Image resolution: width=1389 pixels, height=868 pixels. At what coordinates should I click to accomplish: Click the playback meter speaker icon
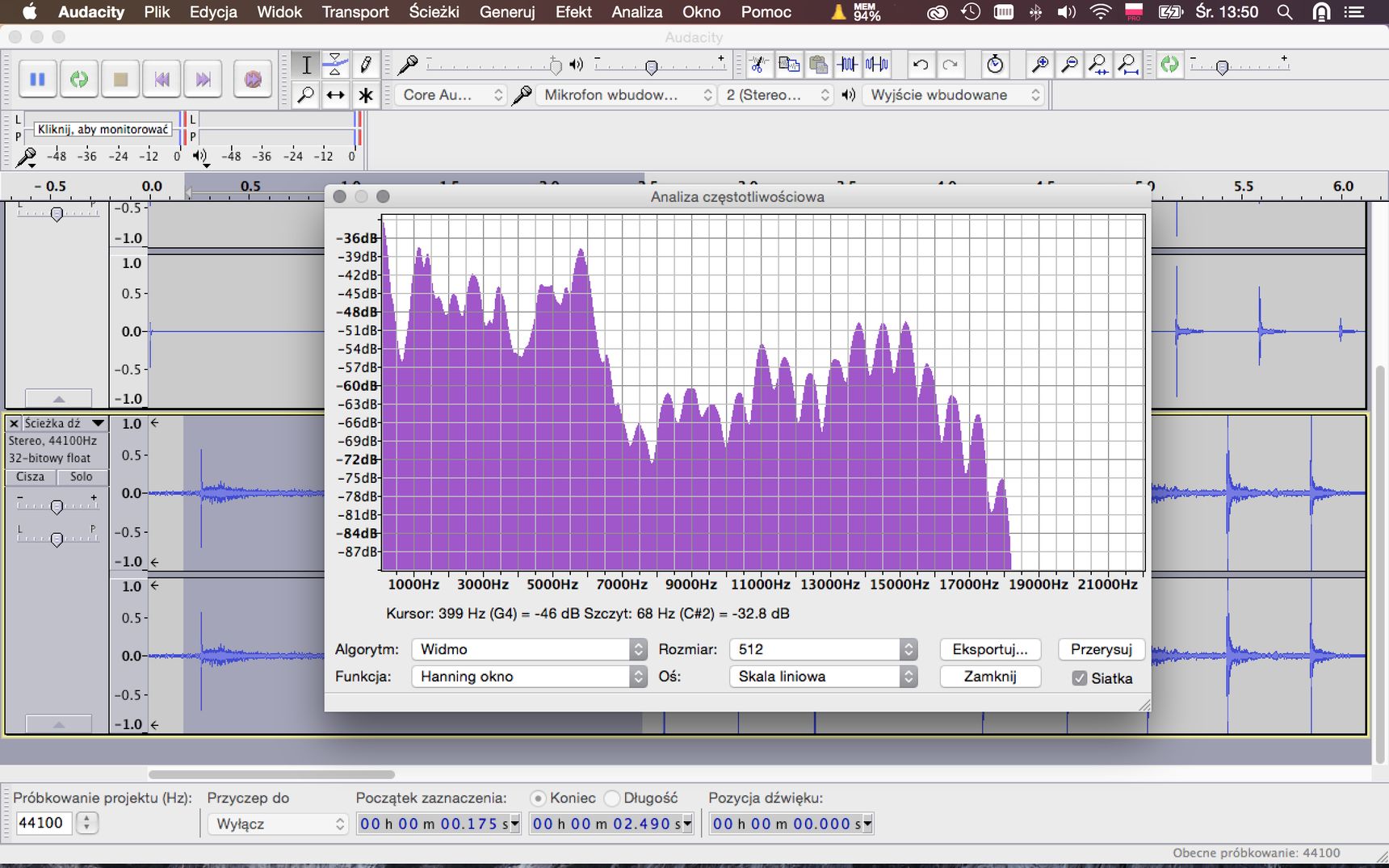click(x=200, y=157)
